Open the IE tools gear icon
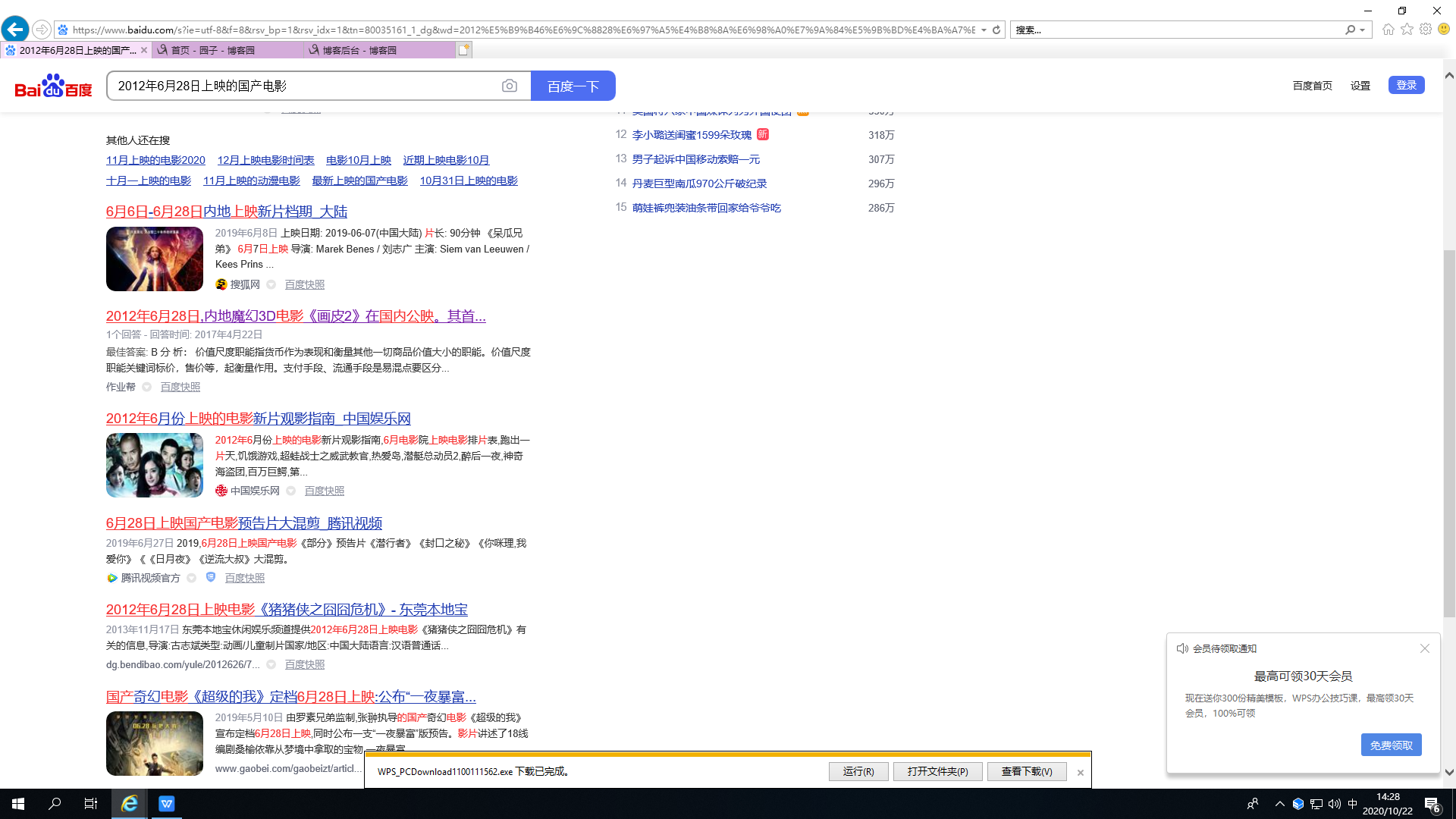The height and width of the screenshot is (819, 1456). click(x=1426, y=30)
